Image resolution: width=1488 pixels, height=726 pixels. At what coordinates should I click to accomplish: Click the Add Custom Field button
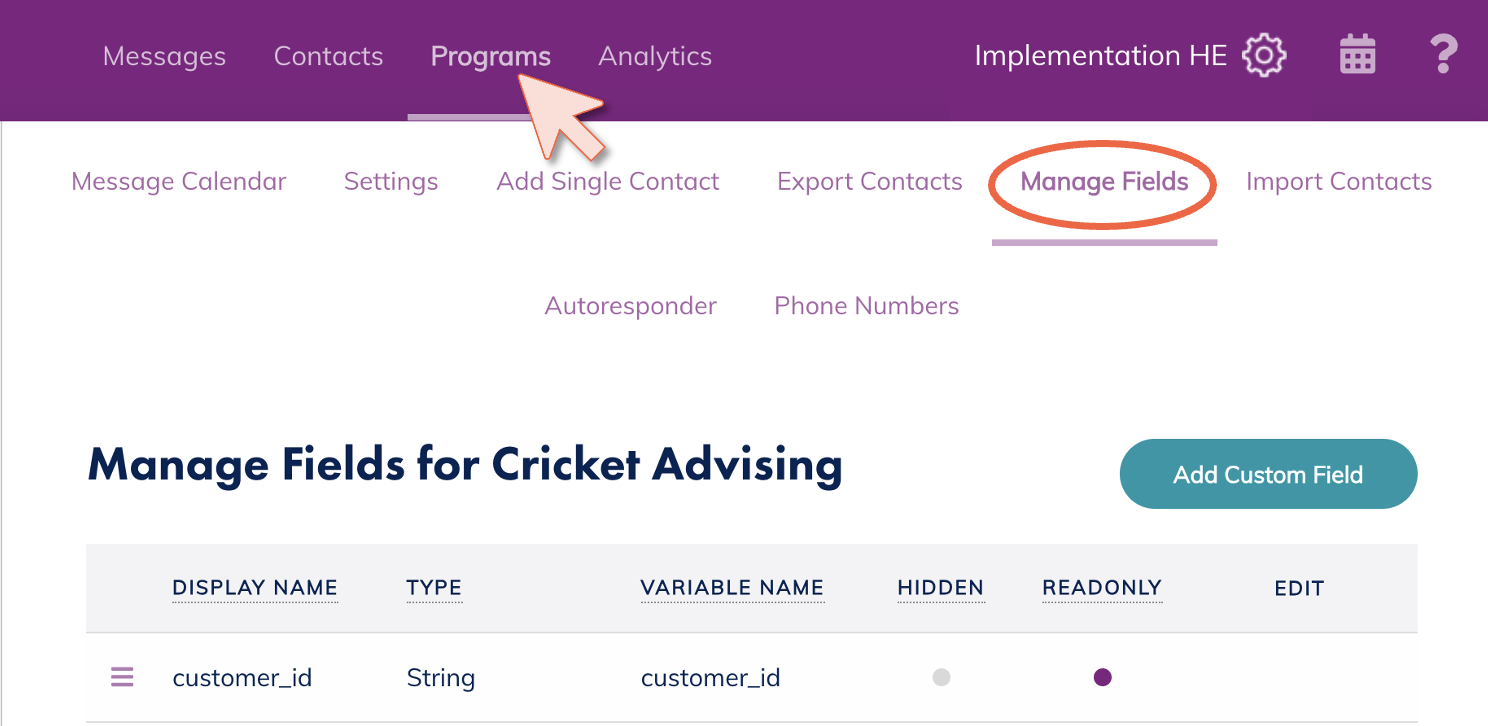pos(1268,475)
